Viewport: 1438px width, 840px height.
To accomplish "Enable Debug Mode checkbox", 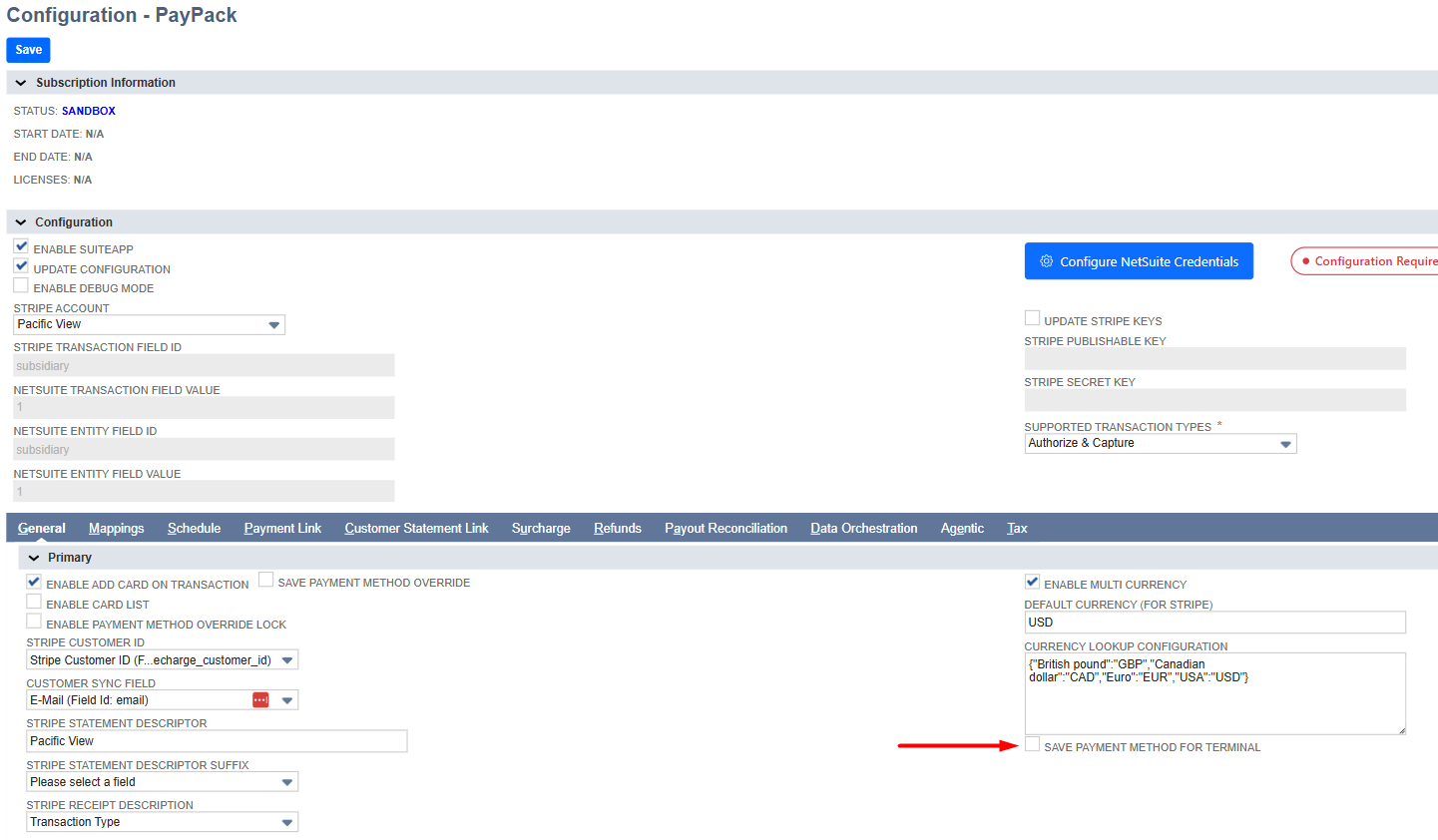I will click(x=21, y=285).
